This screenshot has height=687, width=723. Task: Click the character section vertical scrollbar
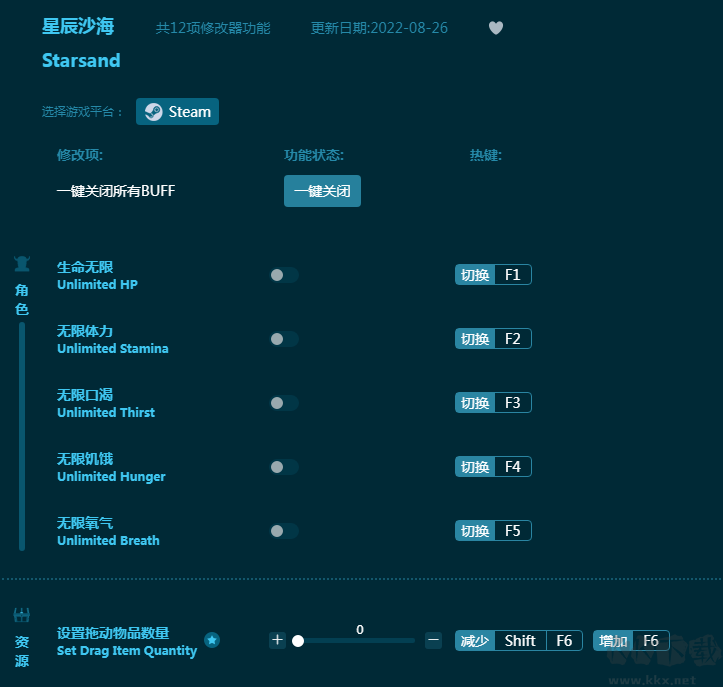[22, 436]
